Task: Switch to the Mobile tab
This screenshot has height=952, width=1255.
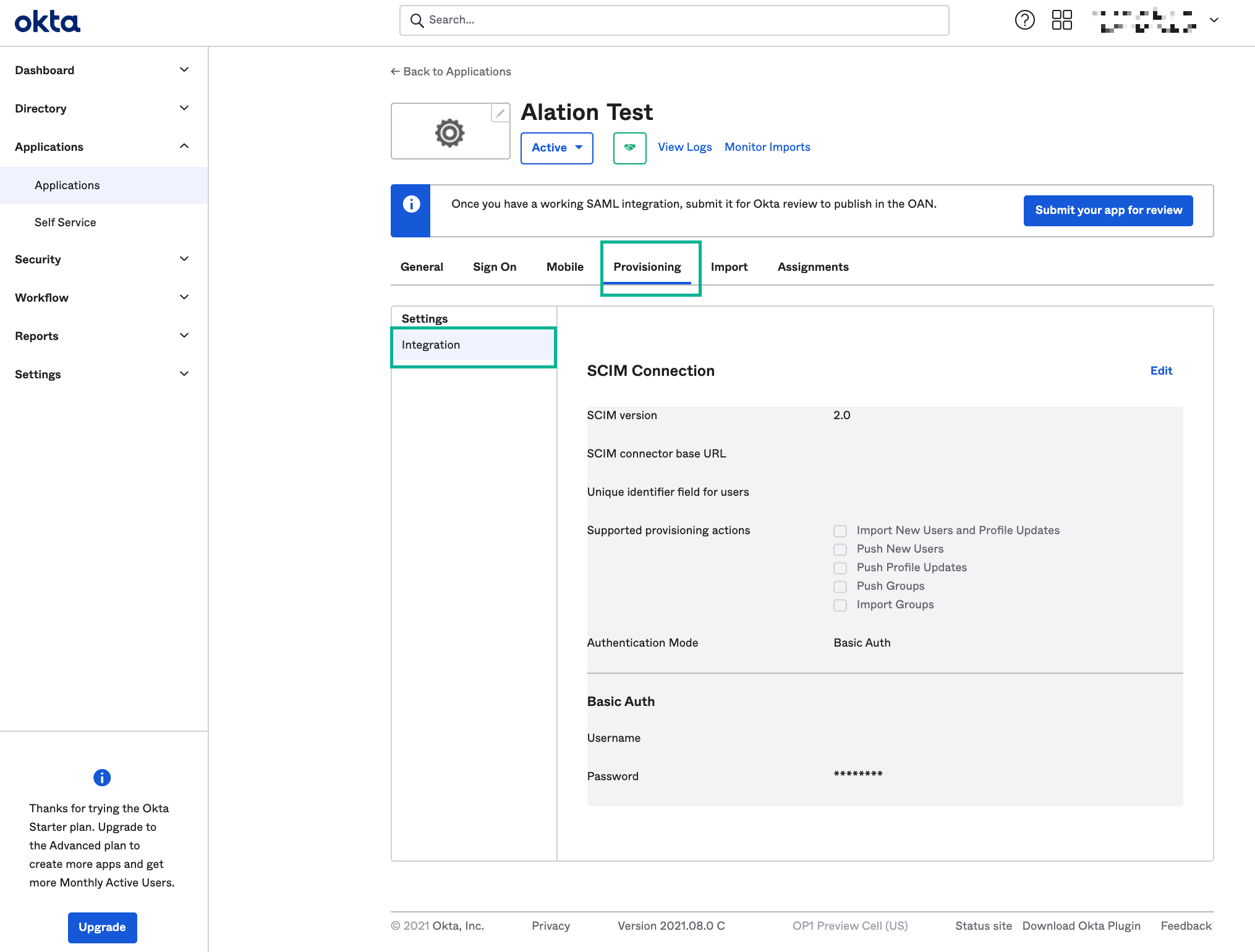Action: pos(565,266)
